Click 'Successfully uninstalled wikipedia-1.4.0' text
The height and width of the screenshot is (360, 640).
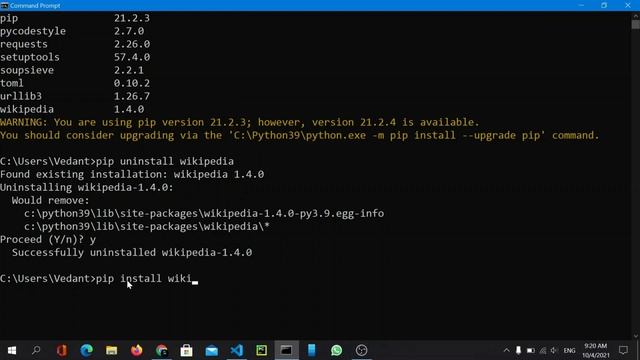132,252
